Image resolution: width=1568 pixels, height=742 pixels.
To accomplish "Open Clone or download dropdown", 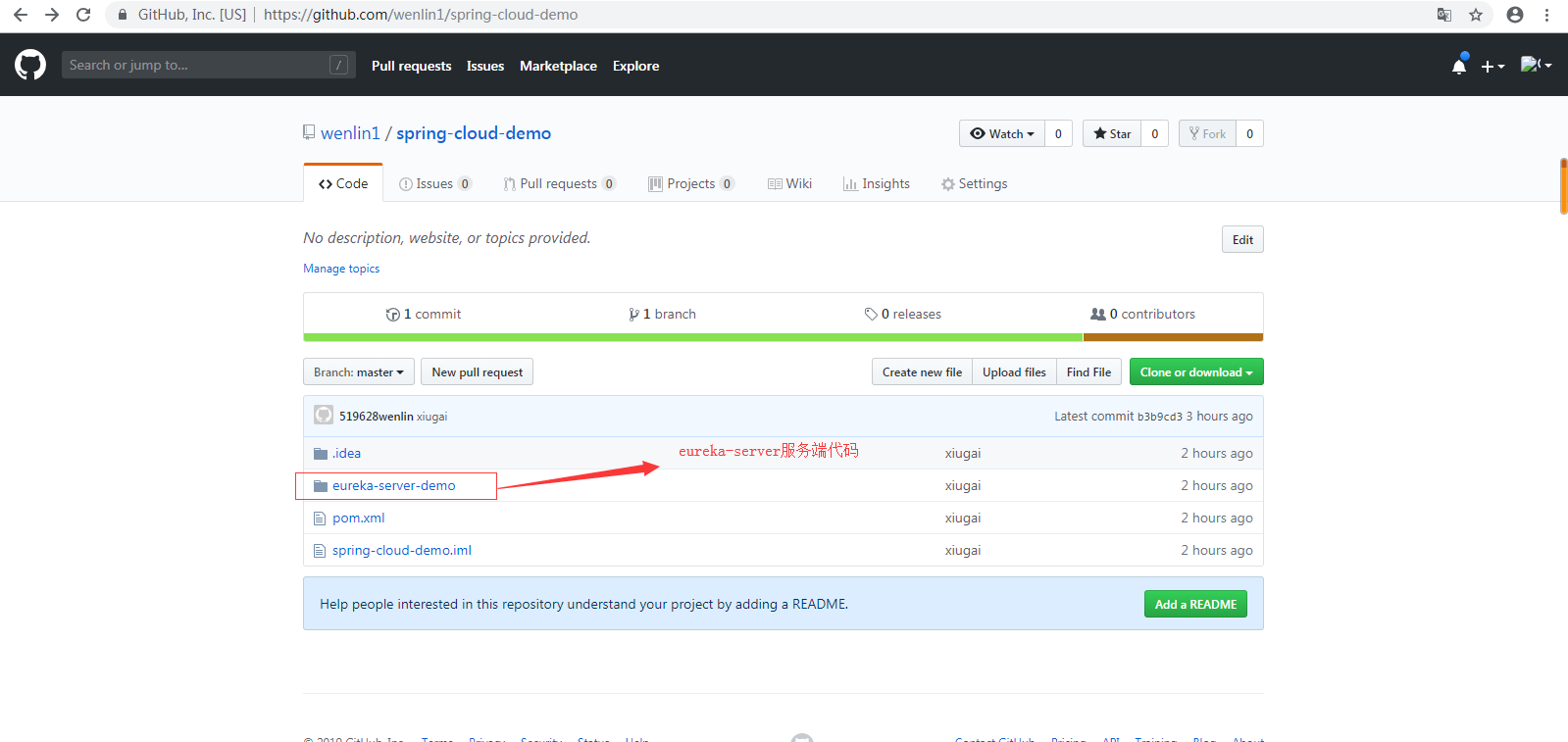I will 1196,371.
